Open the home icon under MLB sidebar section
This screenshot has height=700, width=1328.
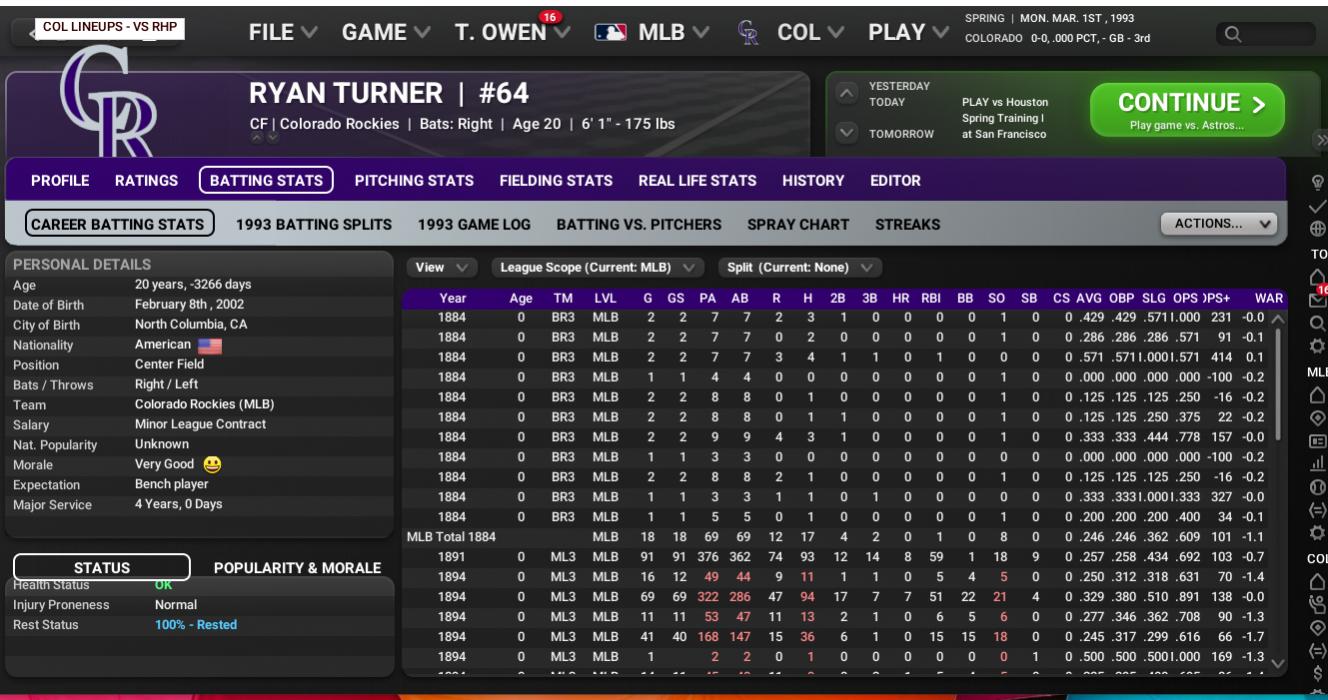point(1318,395)
